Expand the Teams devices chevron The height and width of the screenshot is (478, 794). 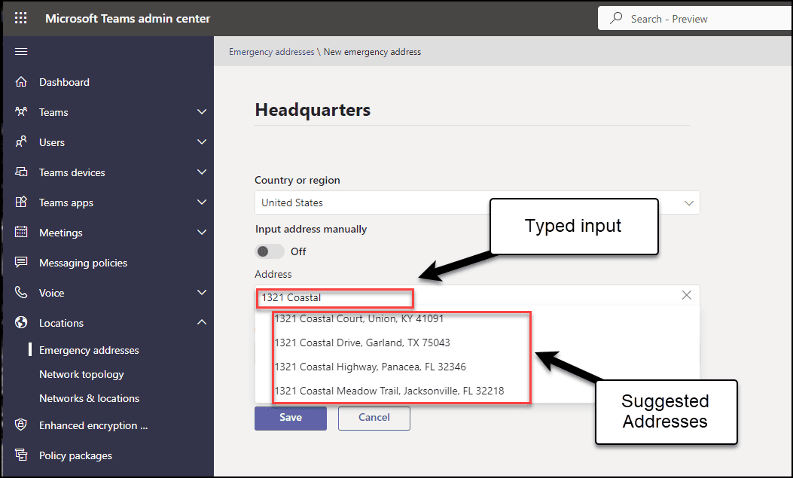[202, 172]
